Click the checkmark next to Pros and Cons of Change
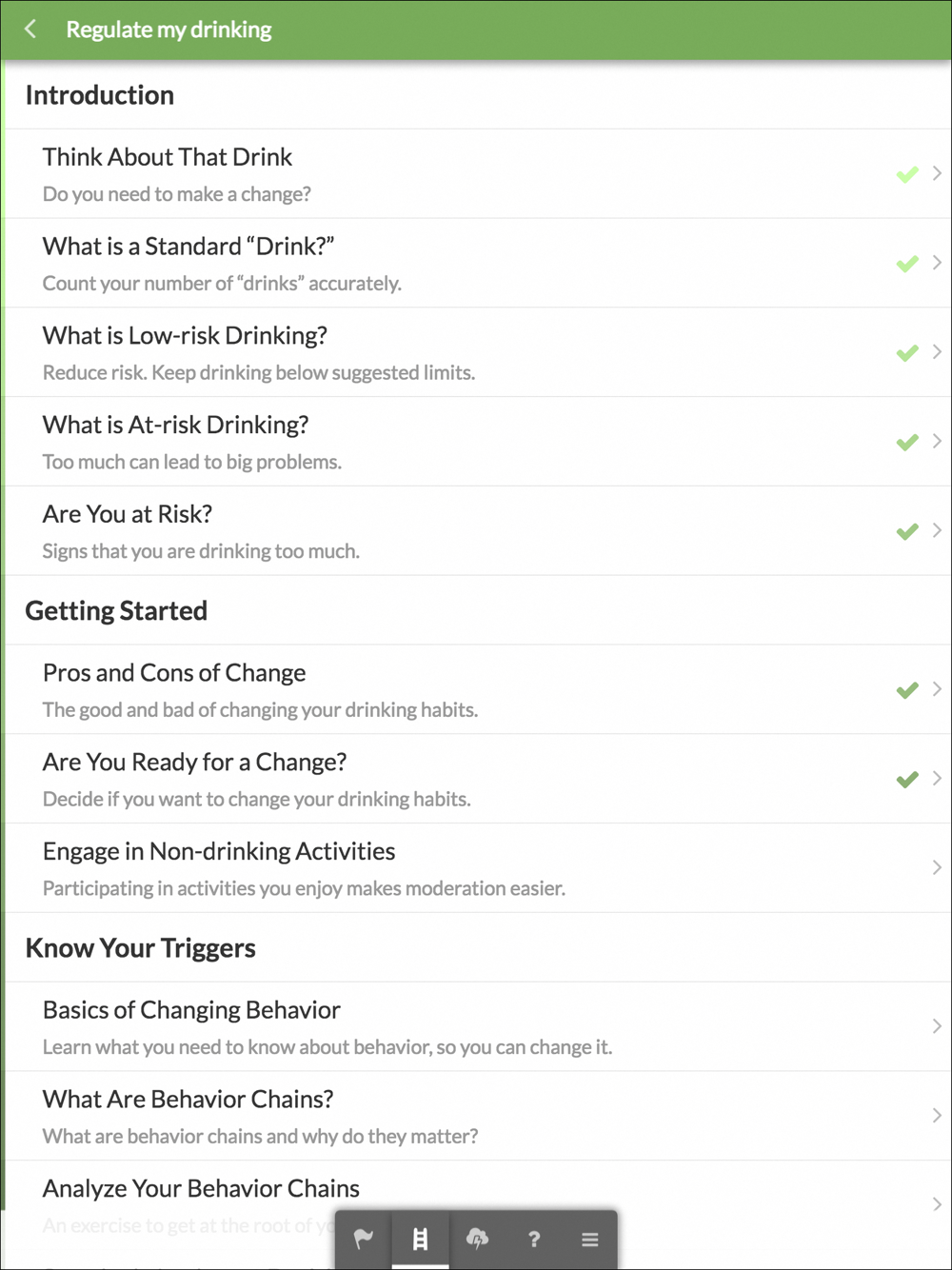 coord(907,690)
